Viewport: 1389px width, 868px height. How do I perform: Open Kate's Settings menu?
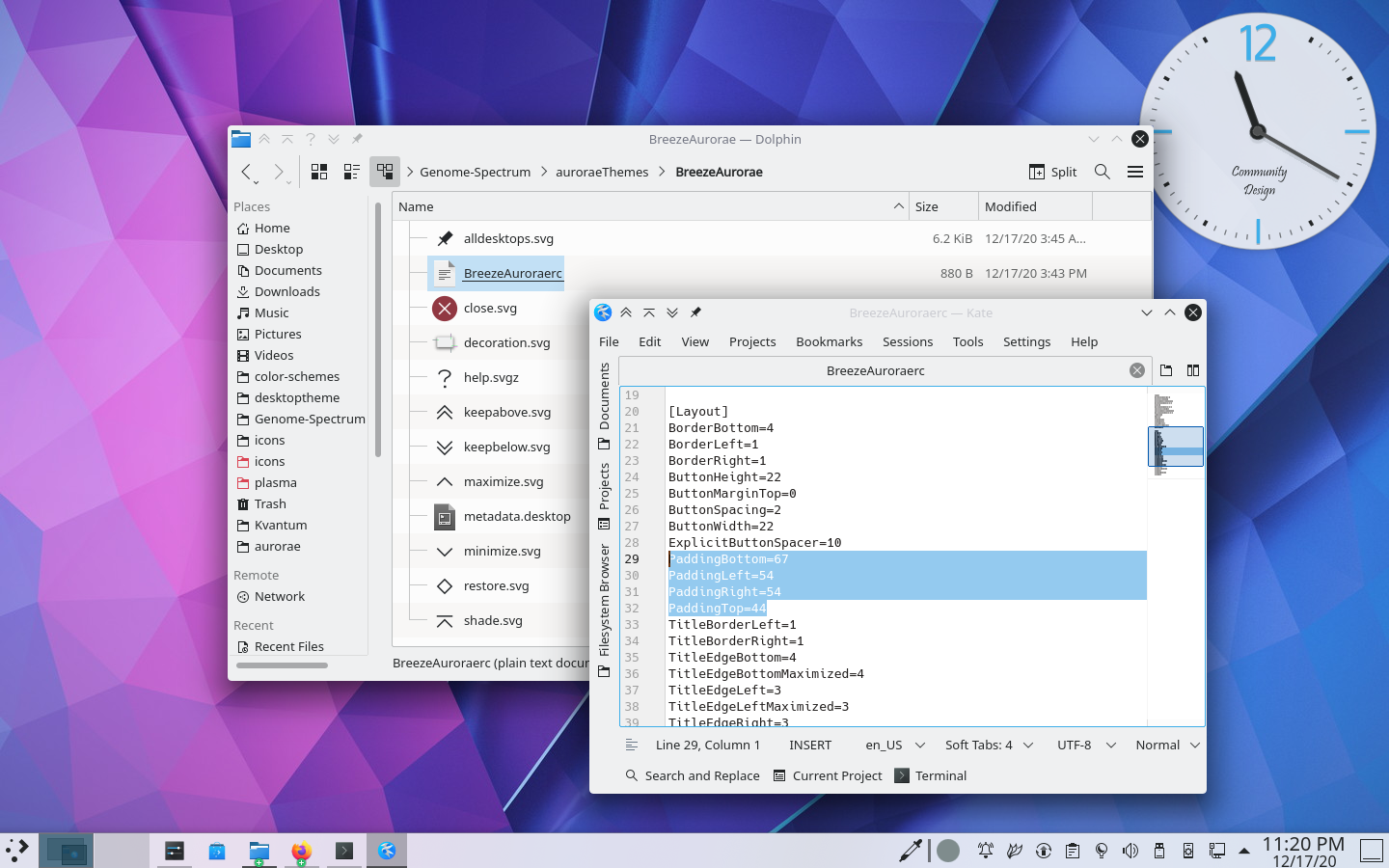tap(1026, 341)
